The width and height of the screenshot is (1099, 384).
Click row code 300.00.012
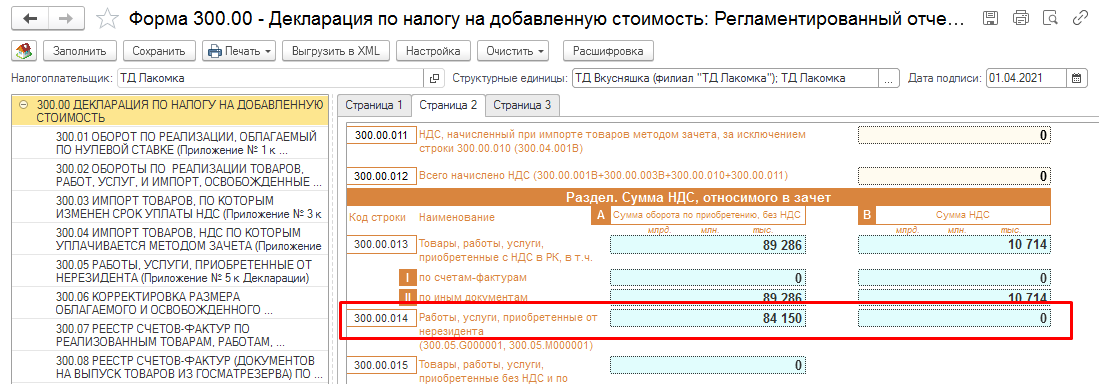click(381, 176)
